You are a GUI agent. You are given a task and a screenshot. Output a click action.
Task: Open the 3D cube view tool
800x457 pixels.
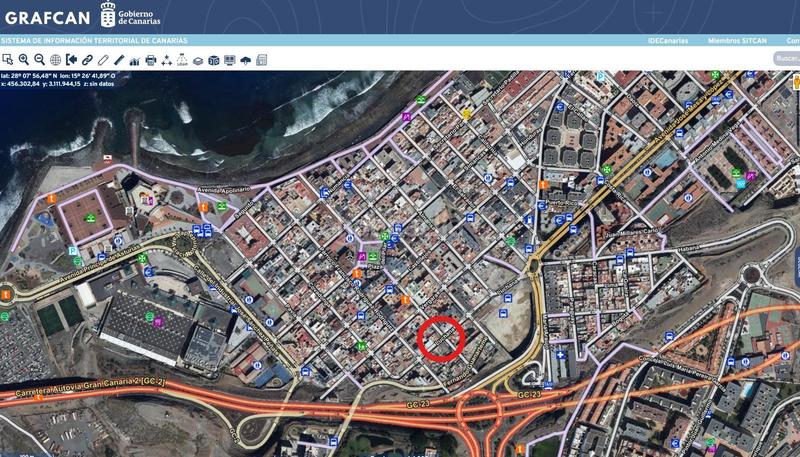click(214, 60)
